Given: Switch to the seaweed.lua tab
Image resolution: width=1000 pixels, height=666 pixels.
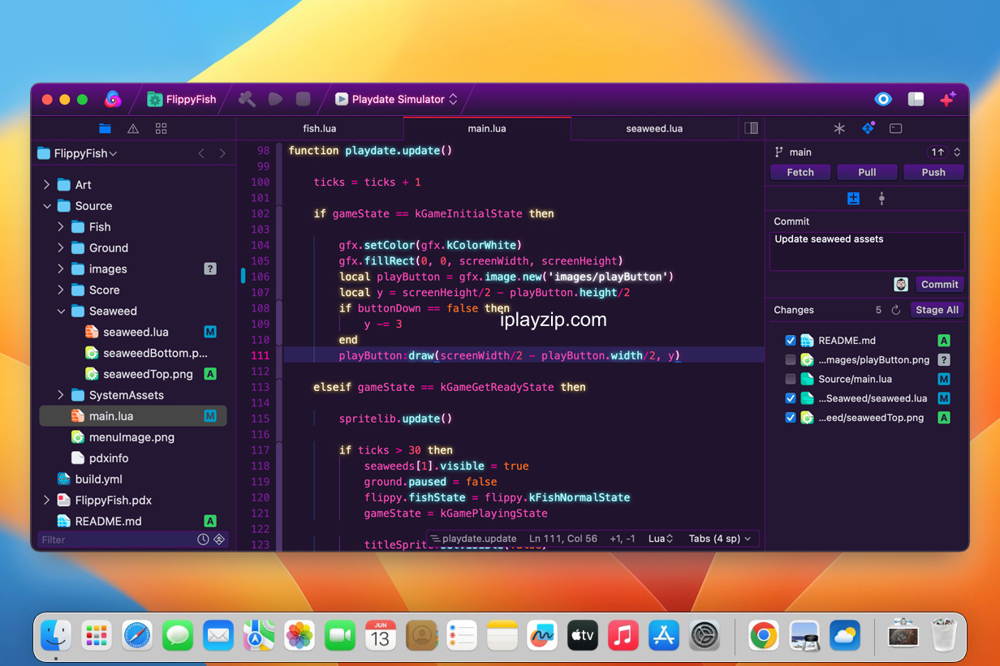Looking at the screenshot, I should (654, 128).
